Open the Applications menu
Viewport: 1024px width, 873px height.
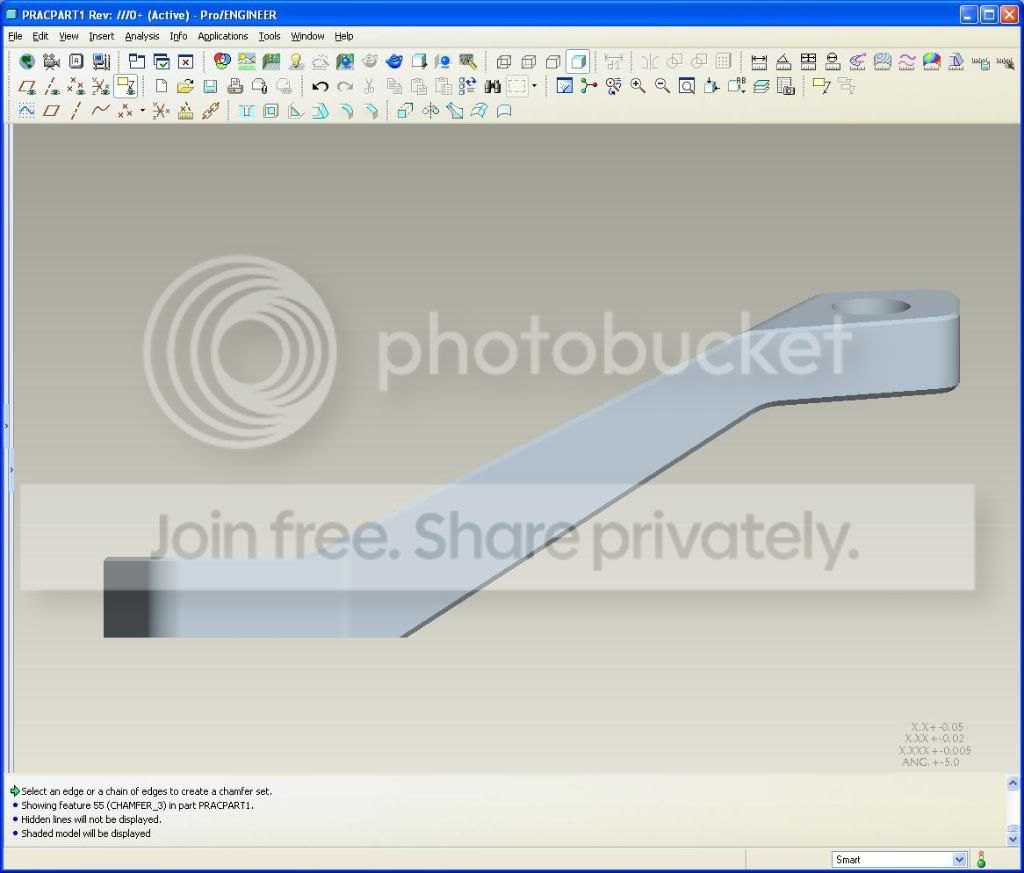[223, 37]
